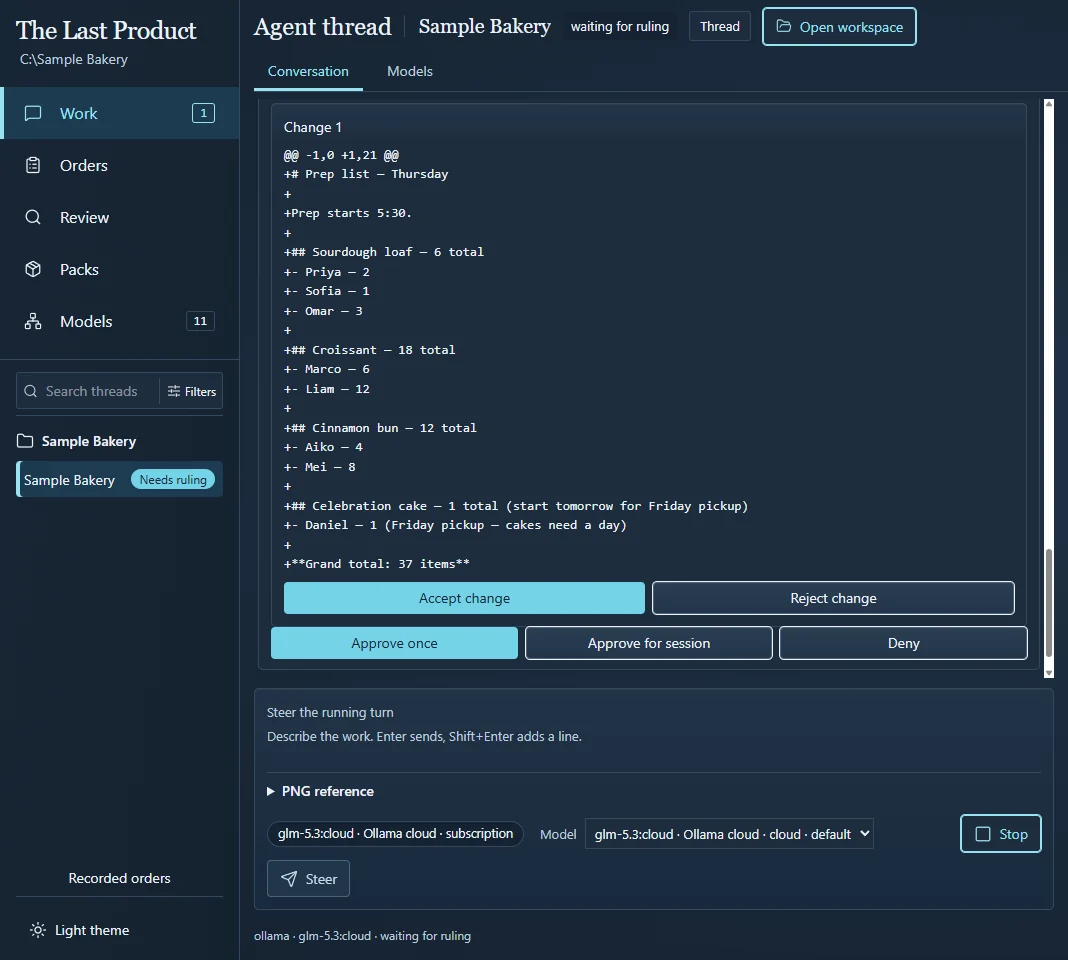Switch to the Models tab
This screenshot has width=1068, height=960.
tap(410, 72)
